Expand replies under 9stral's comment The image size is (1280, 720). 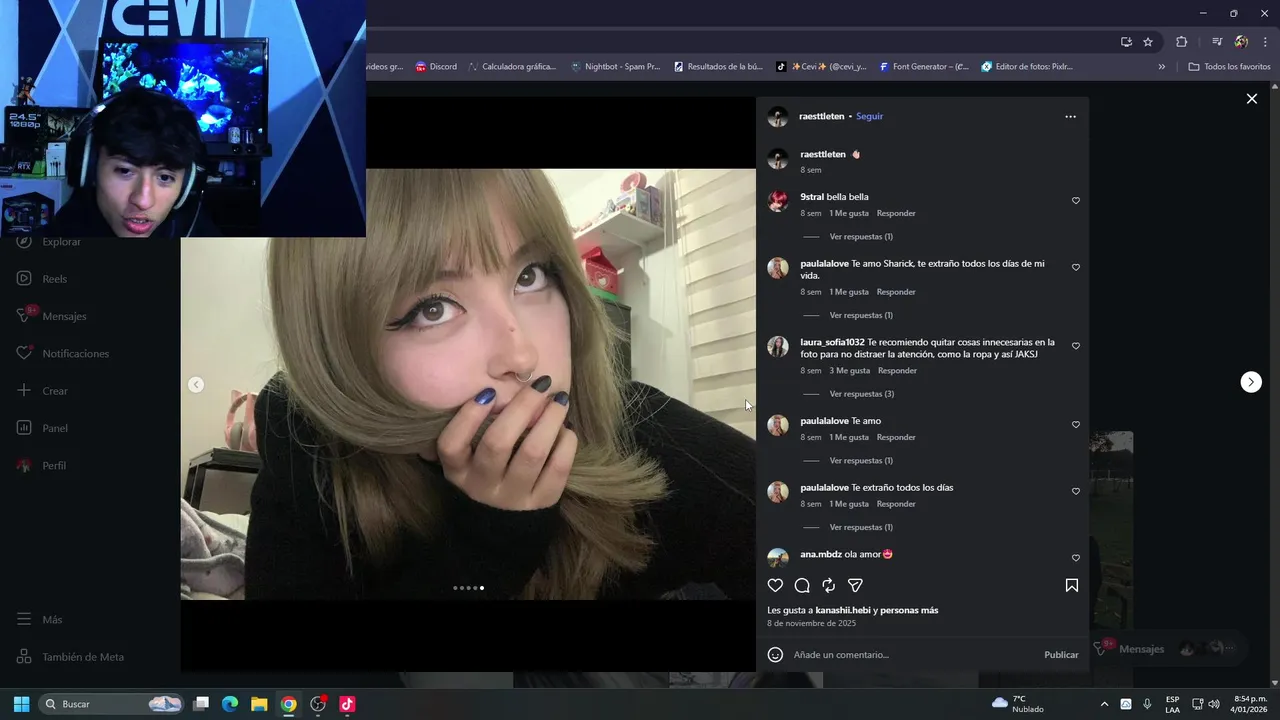[861, 237]
